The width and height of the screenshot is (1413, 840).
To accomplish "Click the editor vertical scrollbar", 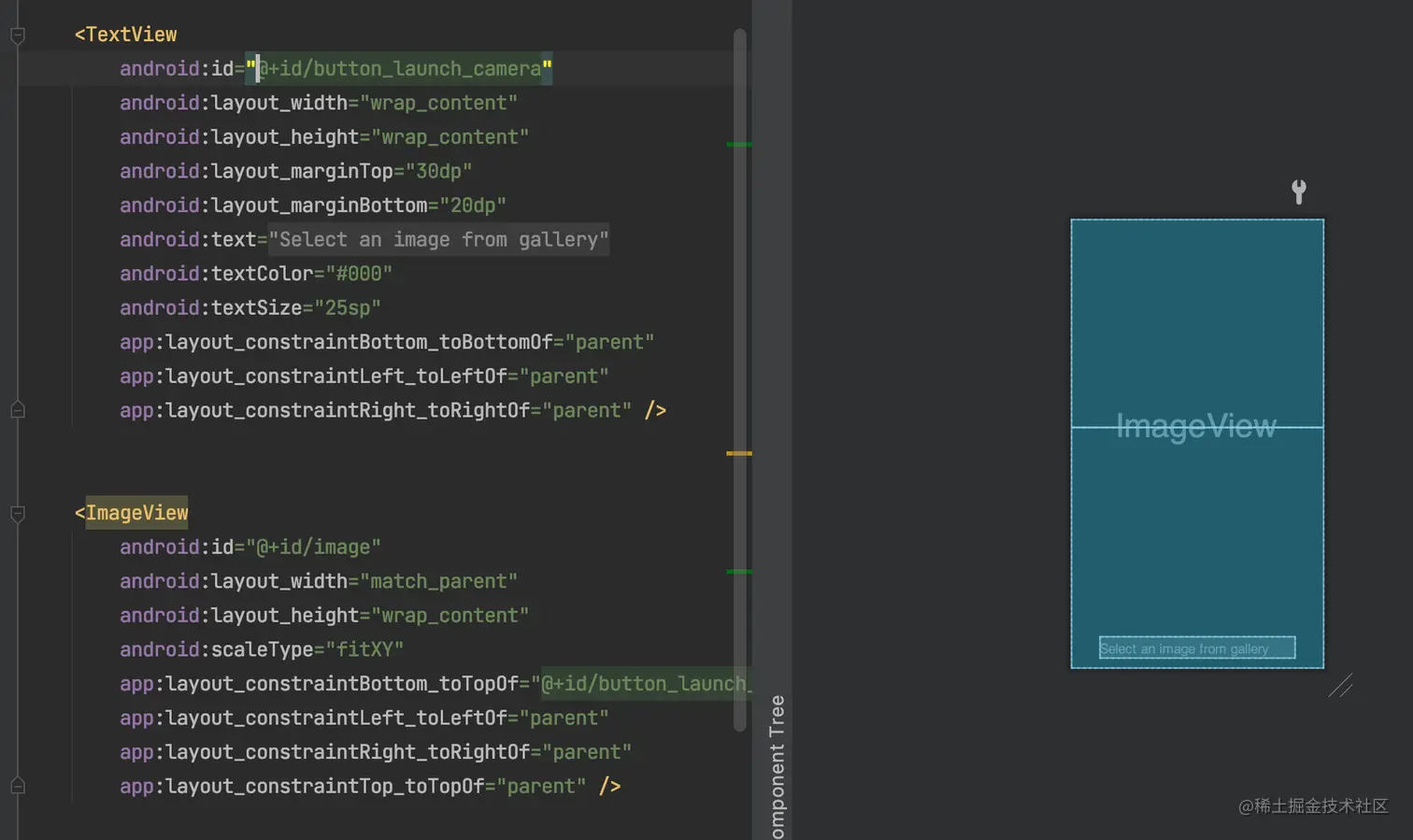I will point(740,378).
